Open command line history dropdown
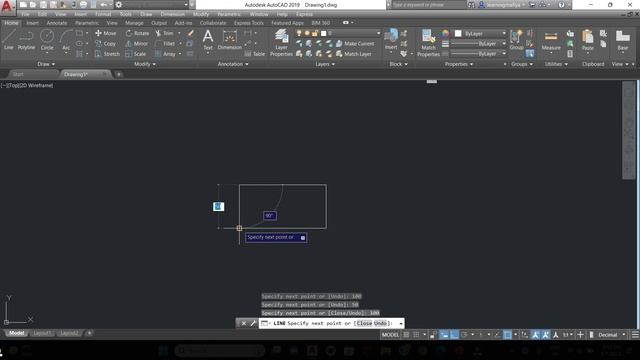This screenshot has width=640, height=360. click(401, 323)
